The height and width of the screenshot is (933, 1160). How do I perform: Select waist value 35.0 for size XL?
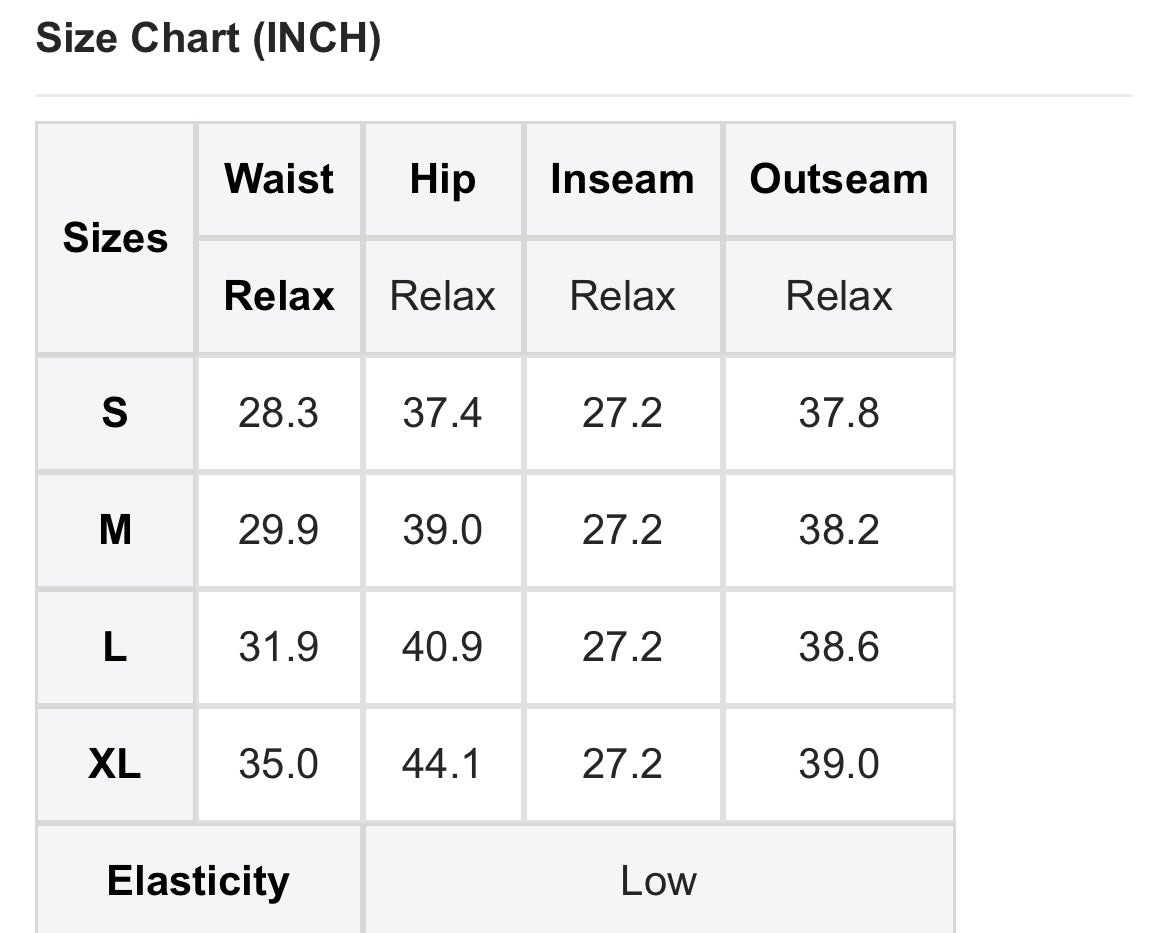pyautogui.click(x=279, y=764)
